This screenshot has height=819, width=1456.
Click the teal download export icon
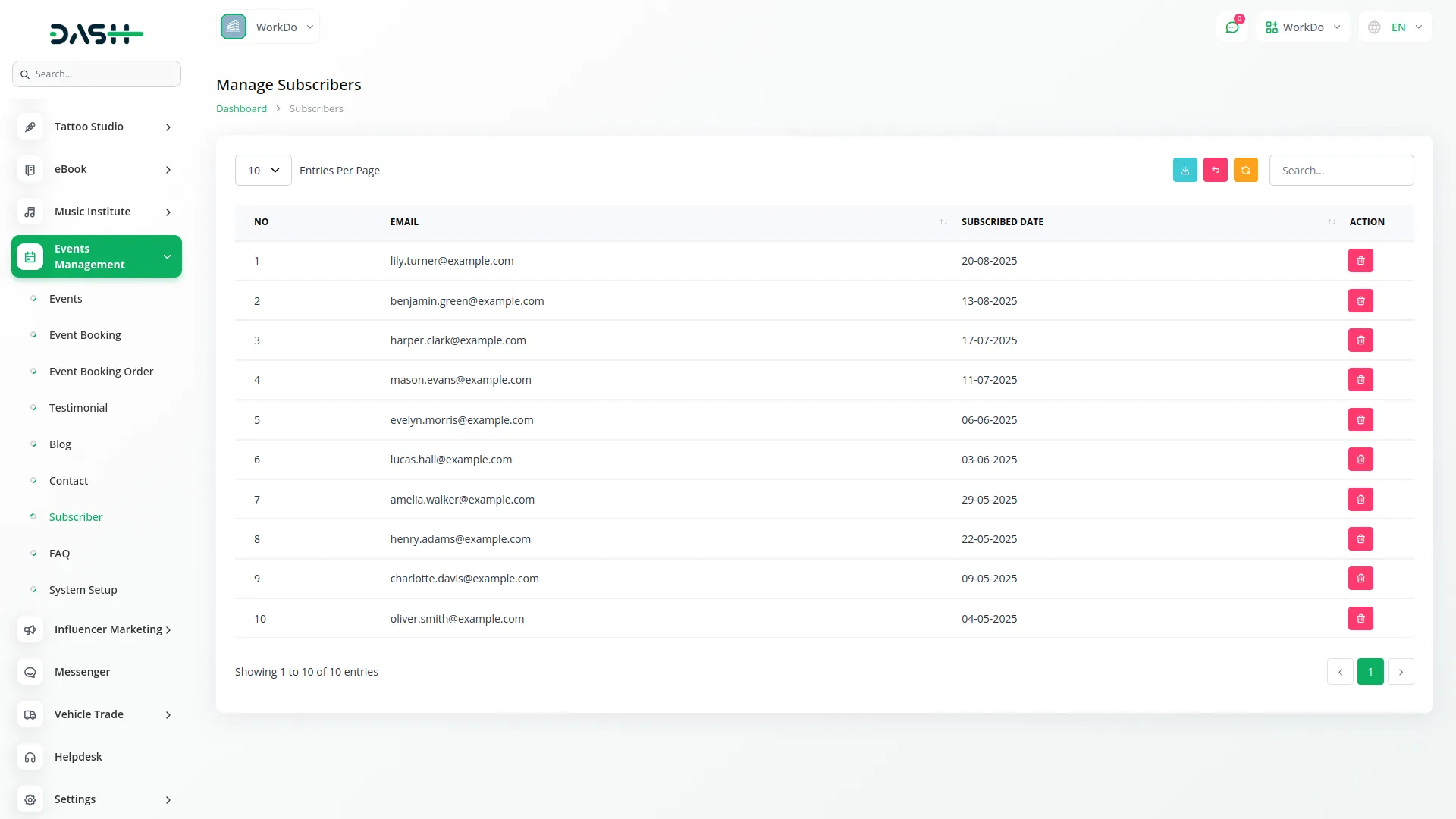click(1185, 170)
